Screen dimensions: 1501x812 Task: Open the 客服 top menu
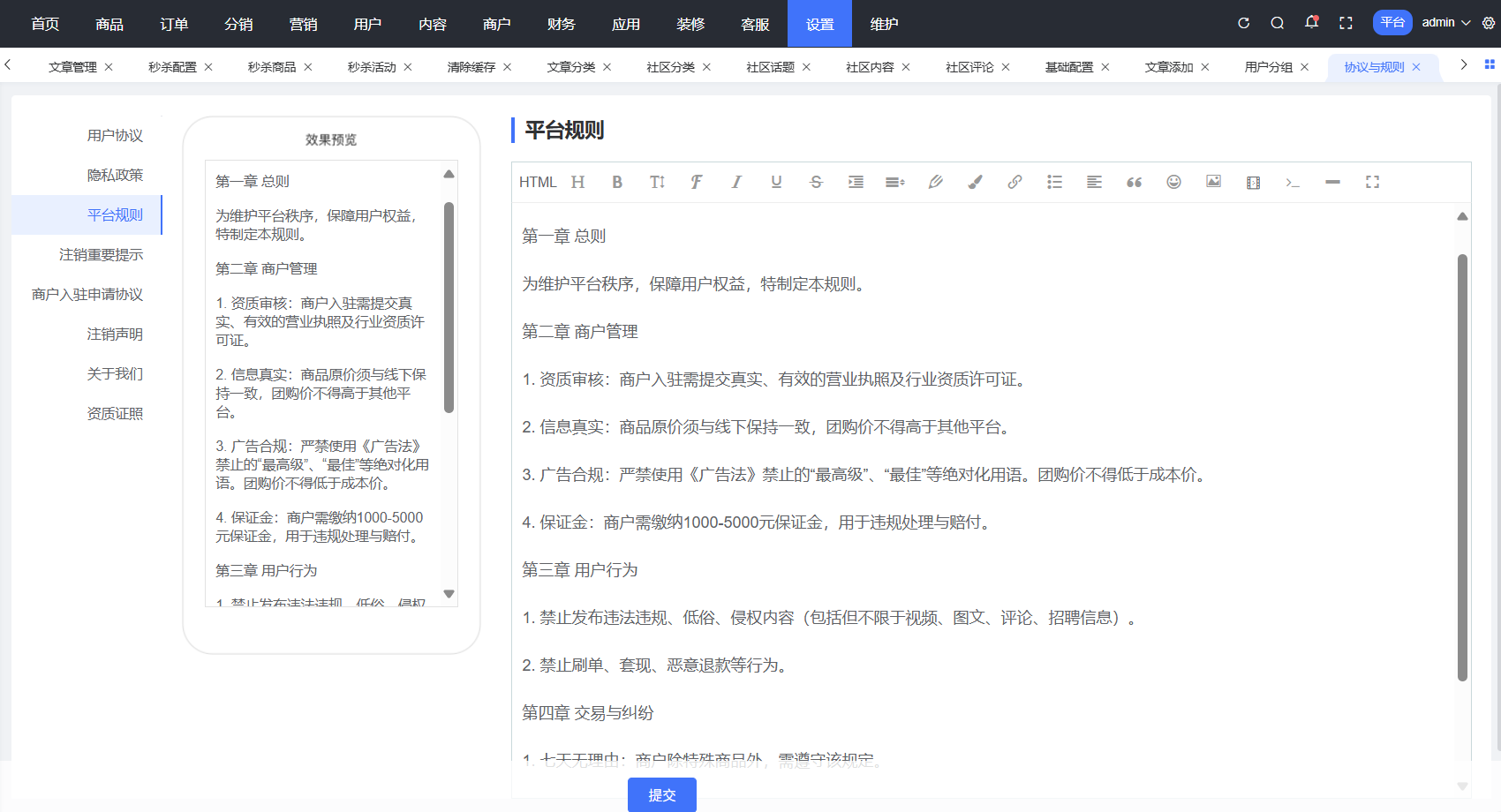[755, 24]
